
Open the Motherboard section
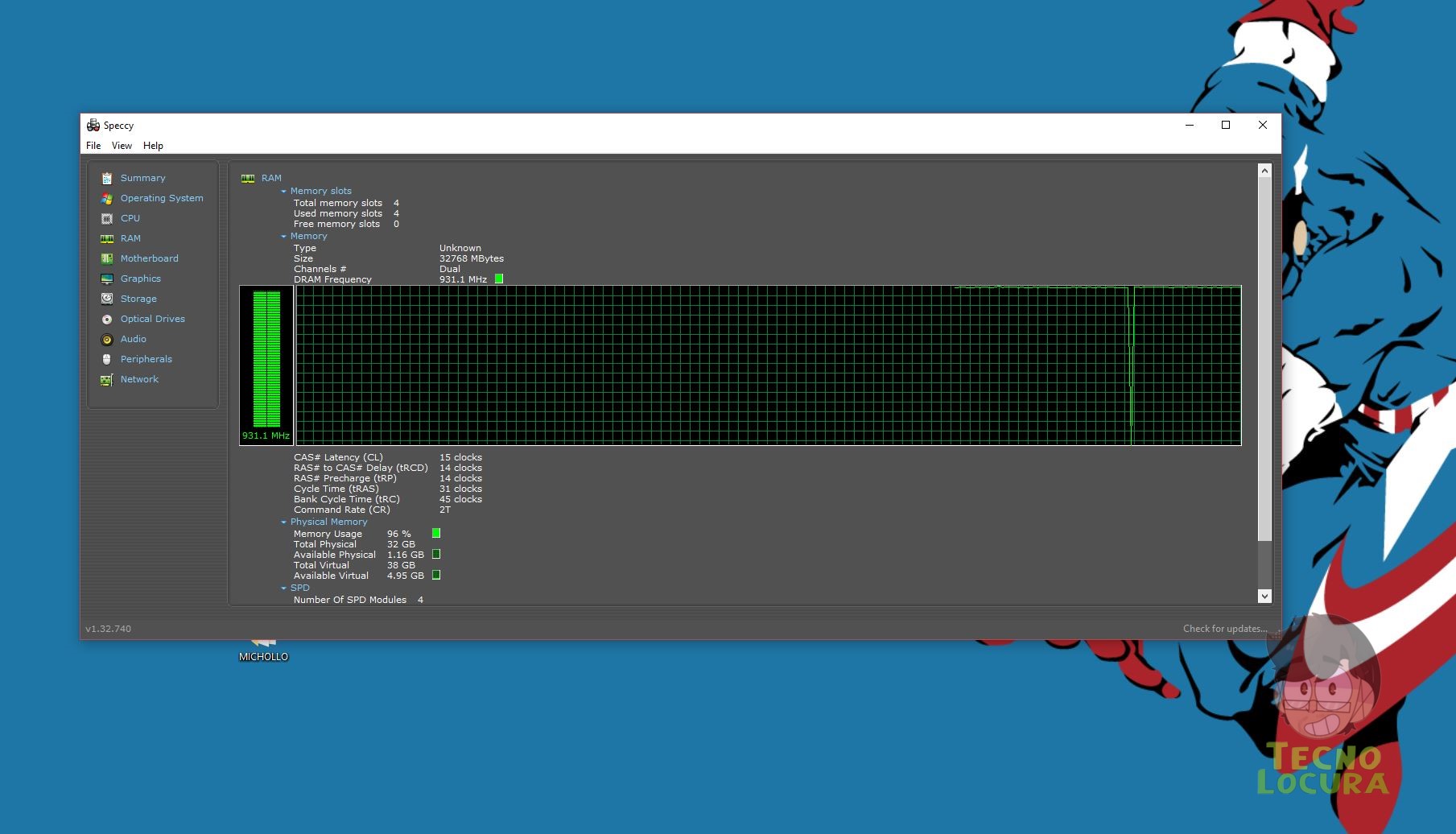click(150, 258)
